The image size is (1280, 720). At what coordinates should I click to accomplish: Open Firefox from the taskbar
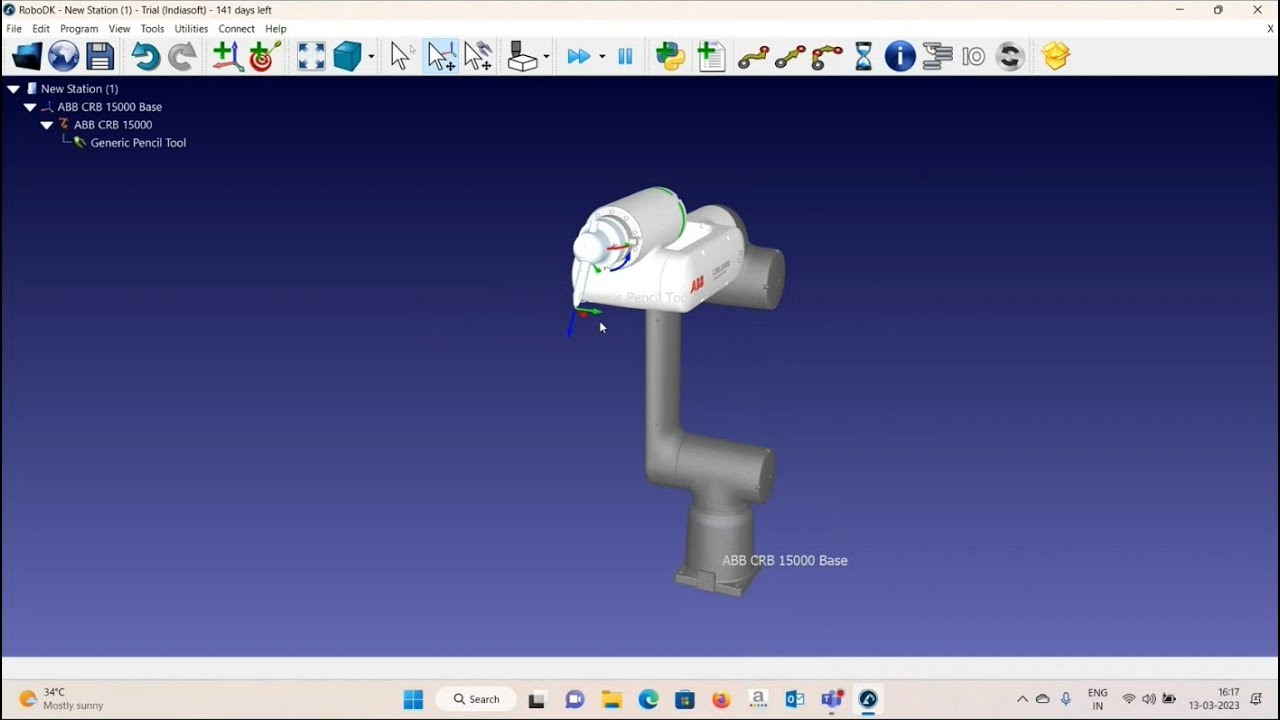click(x=722, y=699)
